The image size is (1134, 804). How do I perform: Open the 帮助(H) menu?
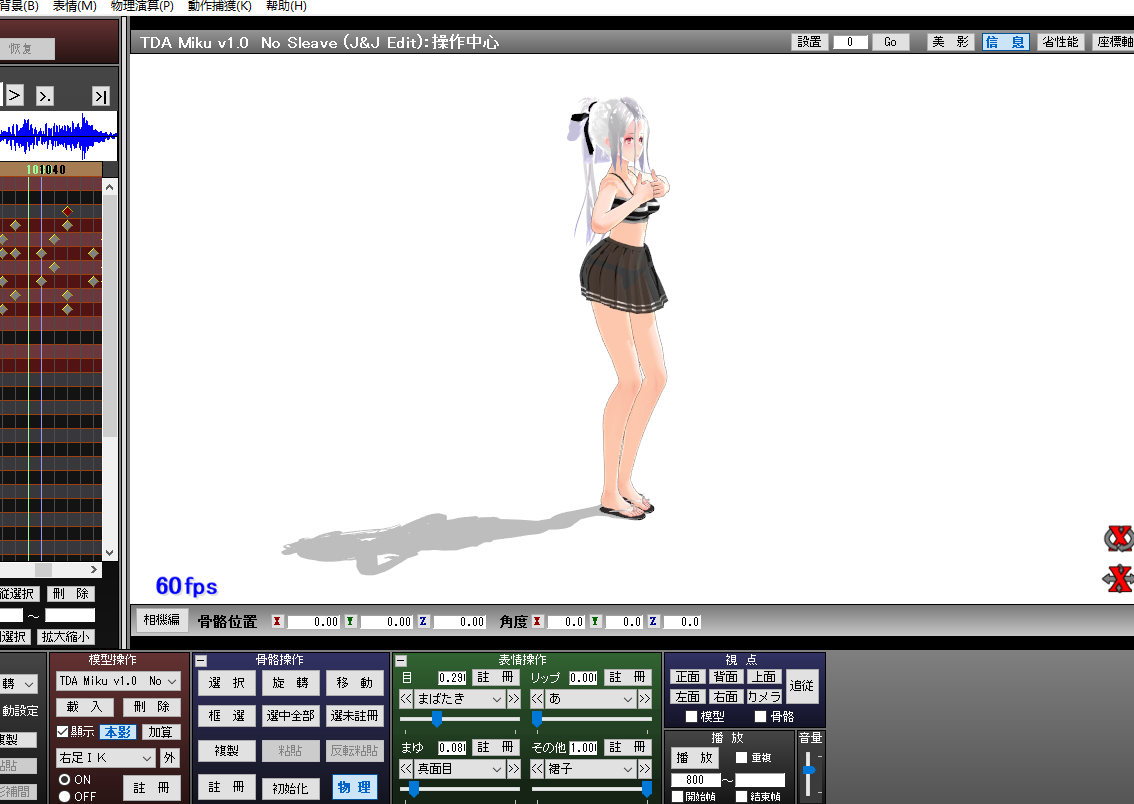pos(286,6)
